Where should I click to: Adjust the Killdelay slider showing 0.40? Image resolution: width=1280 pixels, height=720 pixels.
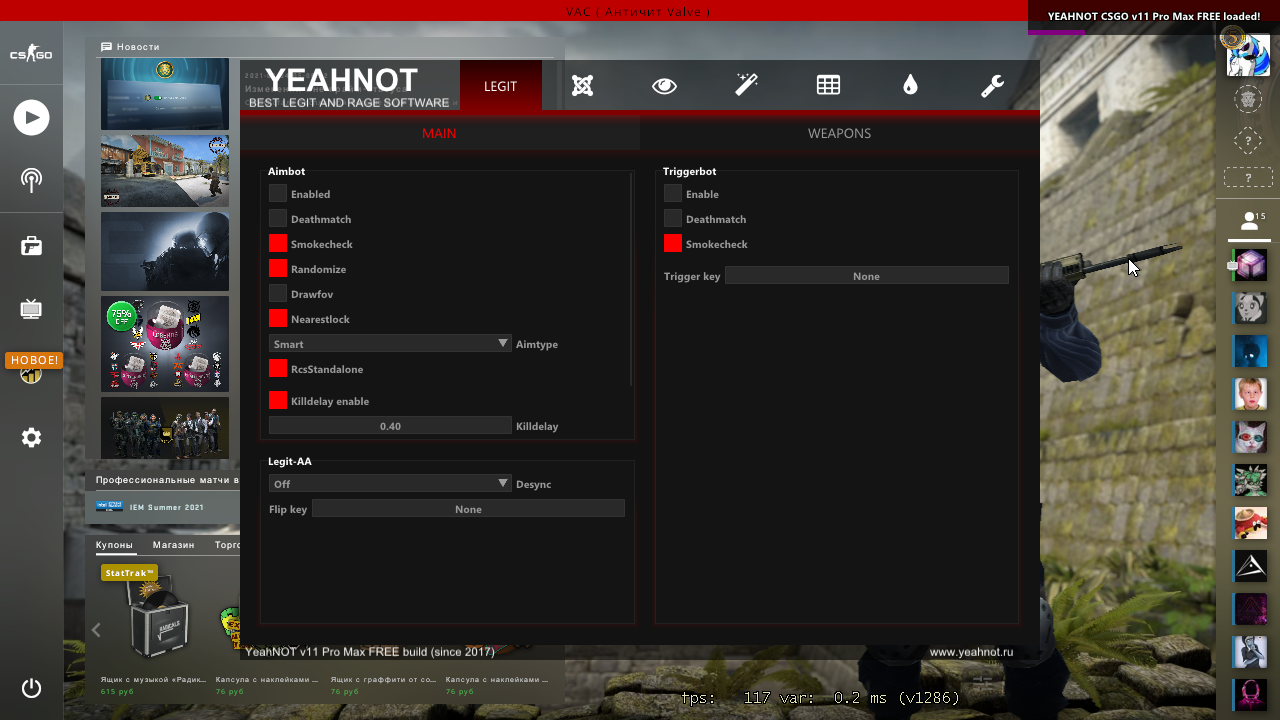(x=390, y=426)
